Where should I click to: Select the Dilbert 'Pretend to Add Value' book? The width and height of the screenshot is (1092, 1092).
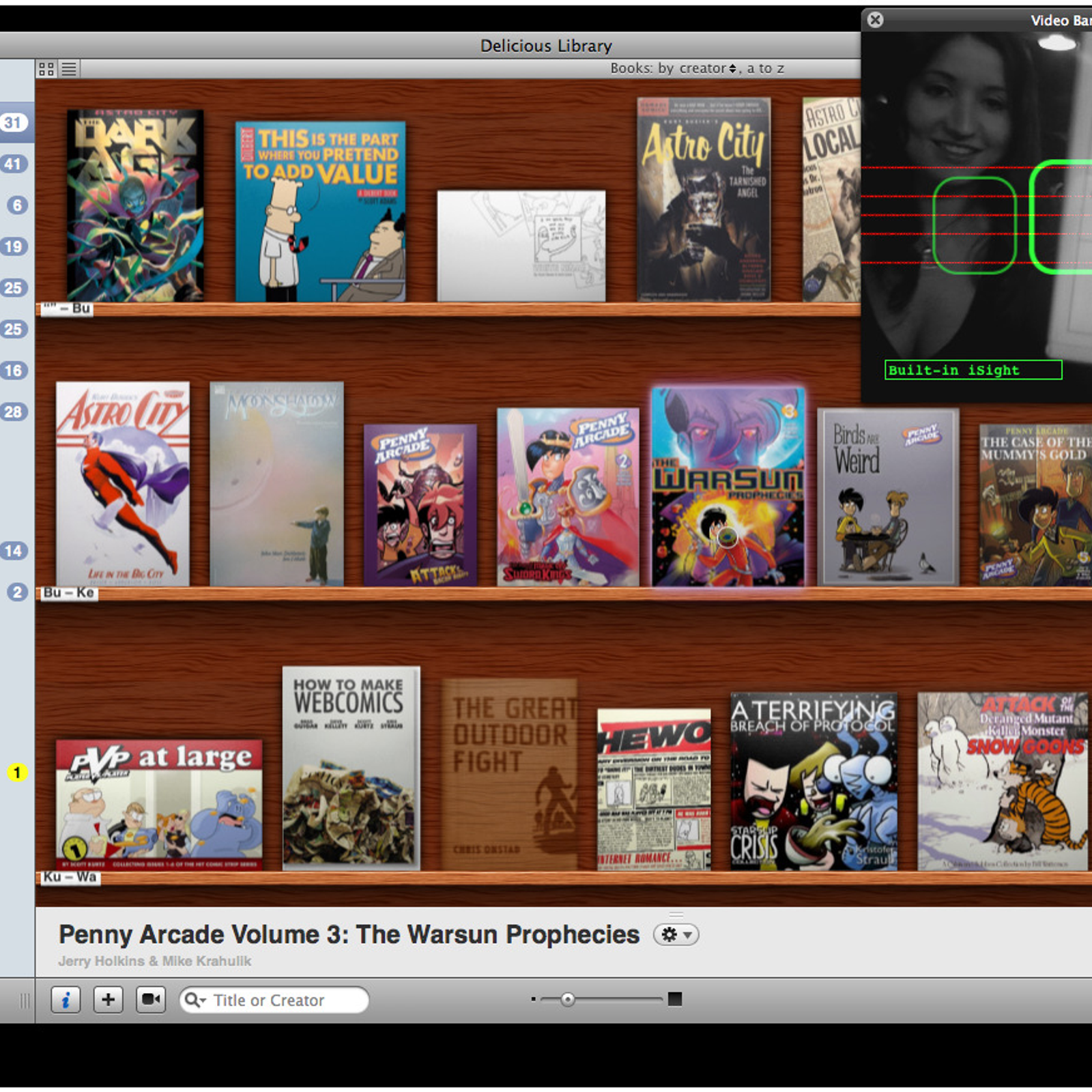pos(321,212)
